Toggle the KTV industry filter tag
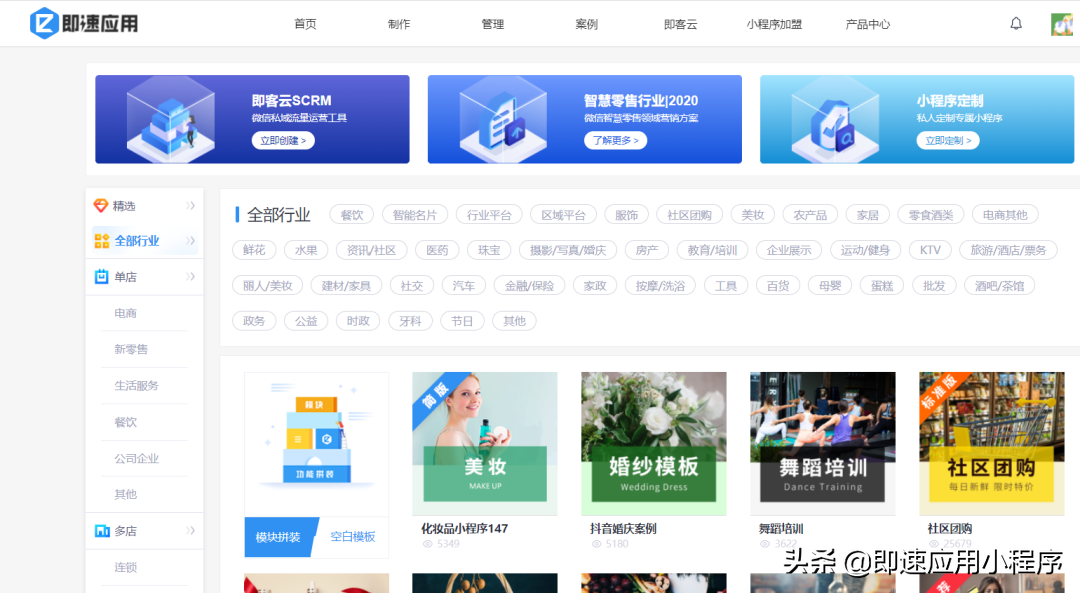 pos(930,250)
